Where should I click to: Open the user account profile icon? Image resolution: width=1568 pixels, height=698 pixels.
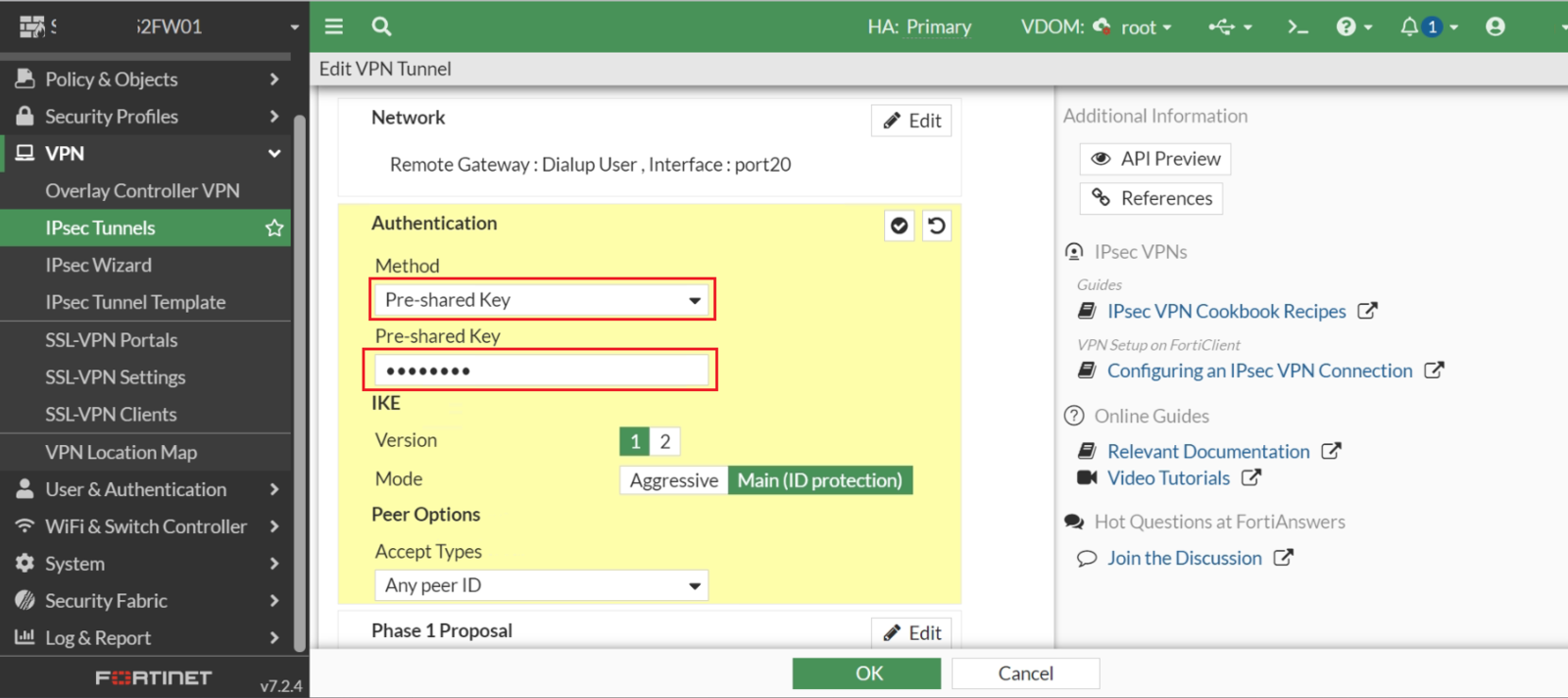coord(1494,26)
